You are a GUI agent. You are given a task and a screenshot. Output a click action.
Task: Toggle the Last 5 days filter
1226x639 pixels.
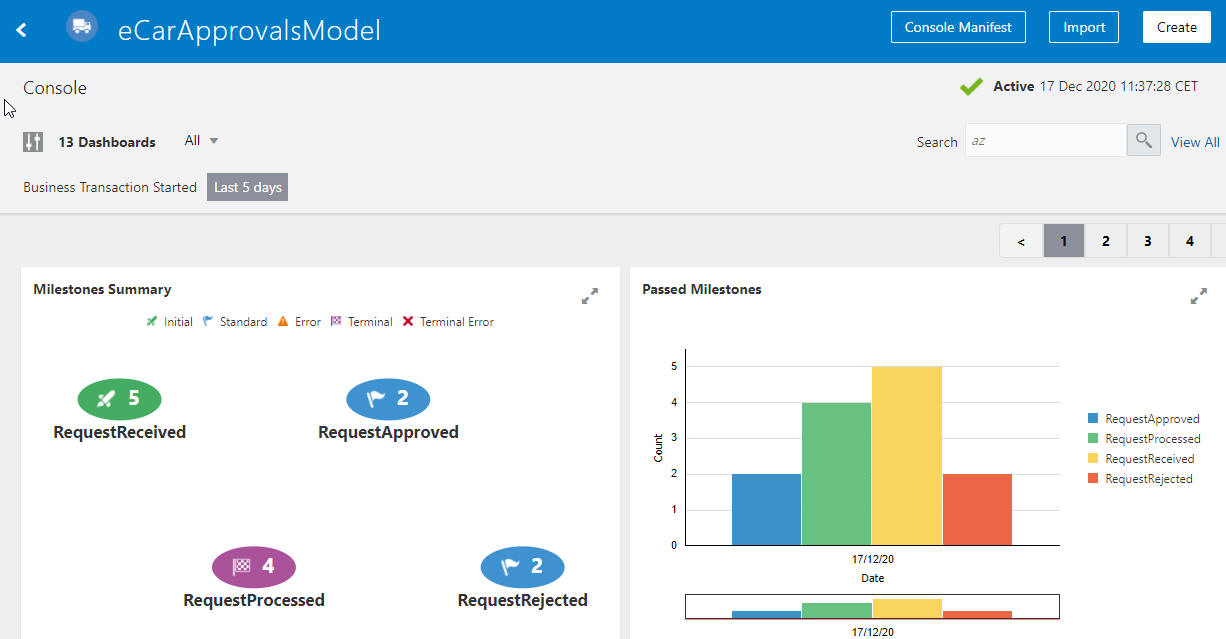click(246, 186)
